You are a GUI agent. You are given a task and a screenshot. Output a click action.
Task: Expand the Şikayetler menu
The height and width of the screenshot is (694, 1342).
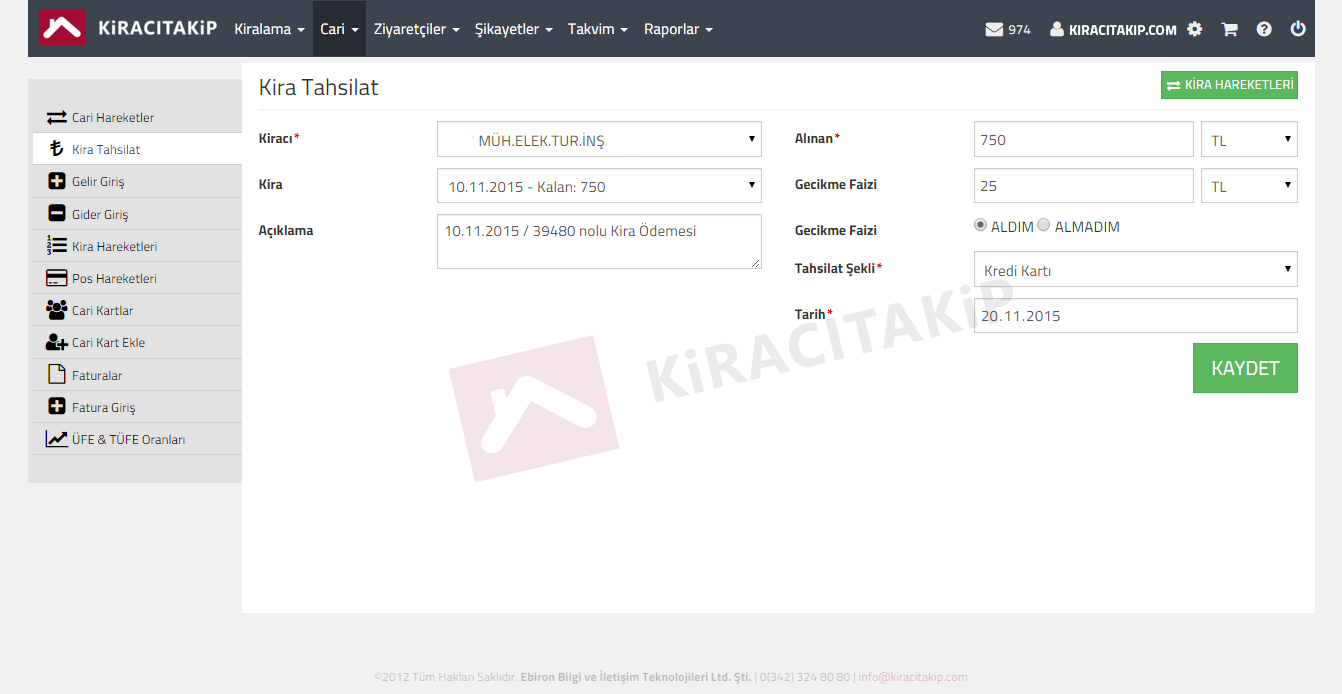click(x=513, y=29)
